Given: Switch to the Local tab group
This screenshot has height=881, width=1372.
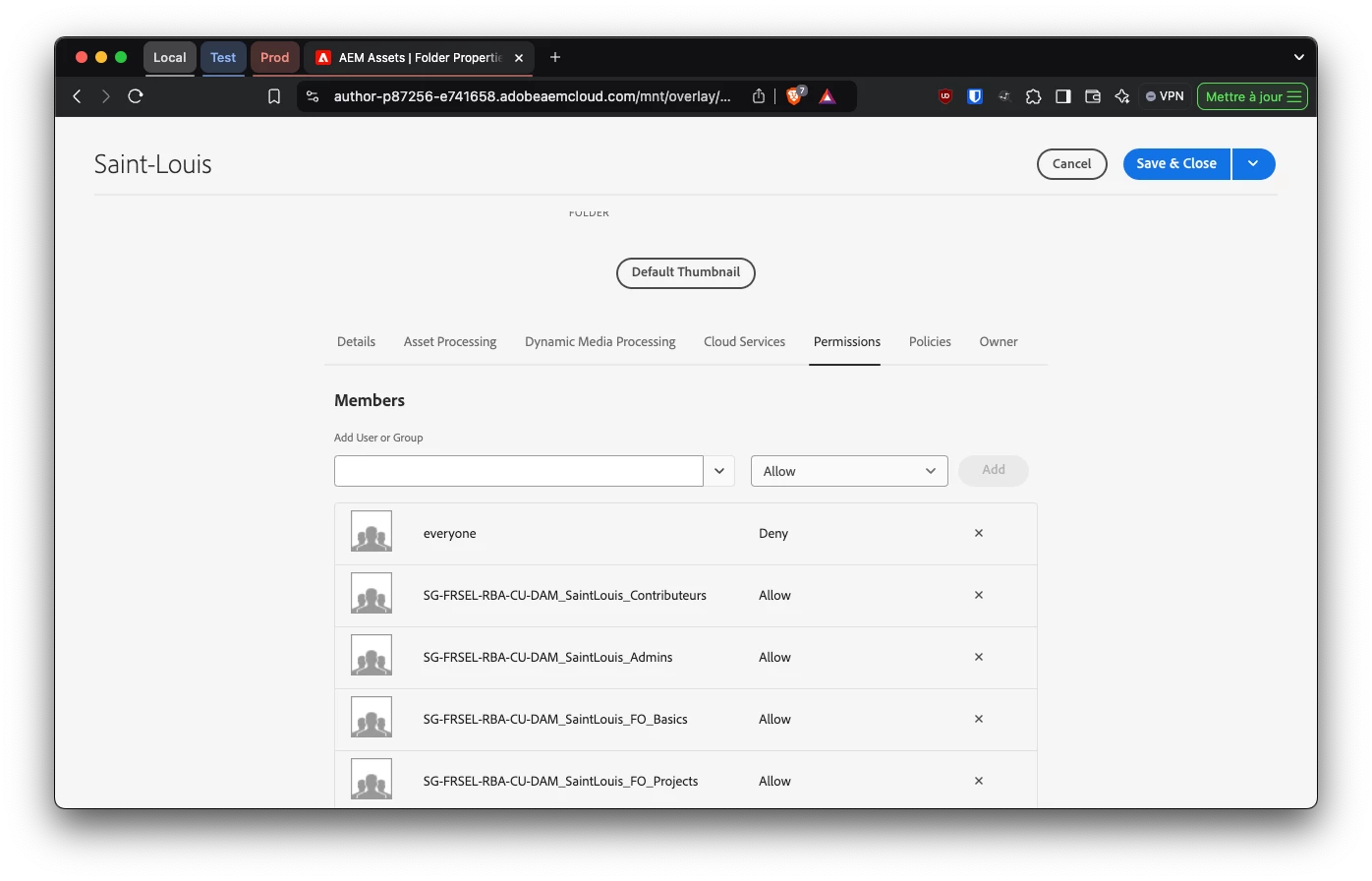Looking at the screenshot, I should click(169, 57).
